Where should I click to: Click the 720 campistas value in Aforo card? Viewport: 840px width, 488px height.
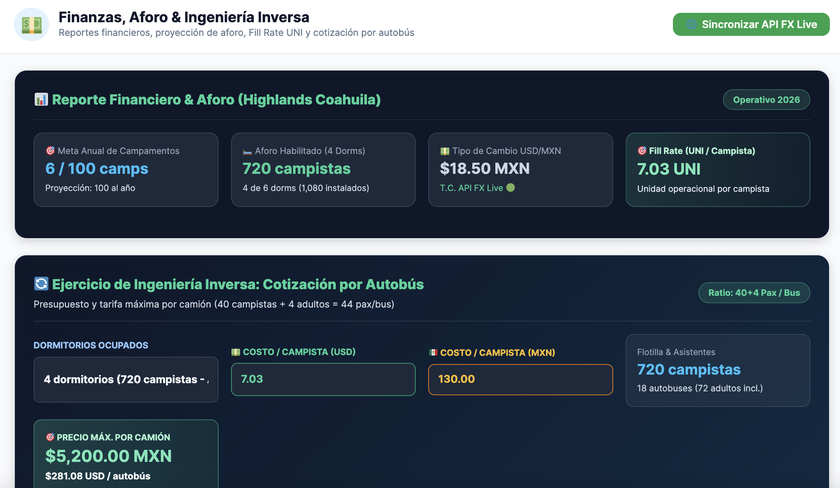296,168
